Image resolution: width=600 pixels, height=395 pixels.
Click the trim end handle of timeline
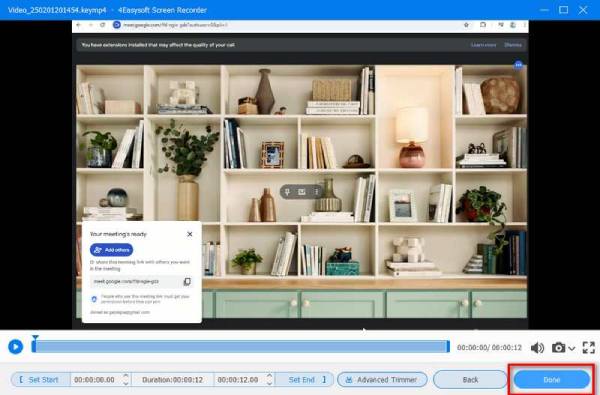coord(448,346)
